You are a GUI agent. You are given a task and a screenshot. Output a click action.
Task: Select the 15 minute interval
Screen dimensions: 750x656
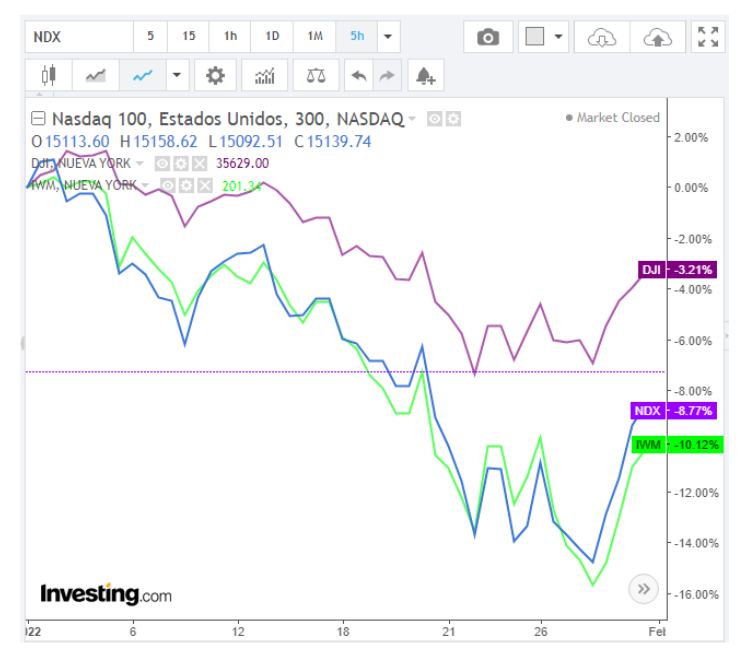point(188,37)
